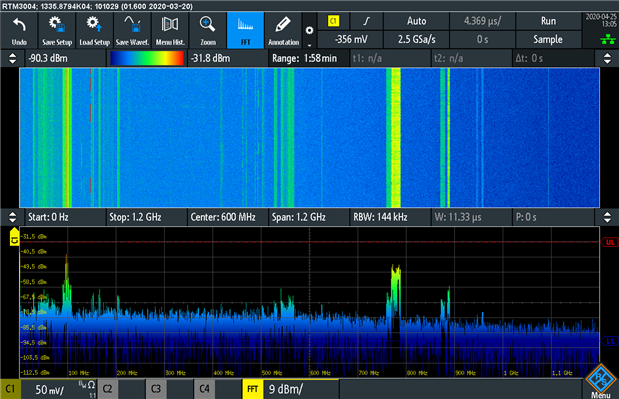The image size is (619, 399).
Task: Toggle the C4 channel button
Action: 204,389
